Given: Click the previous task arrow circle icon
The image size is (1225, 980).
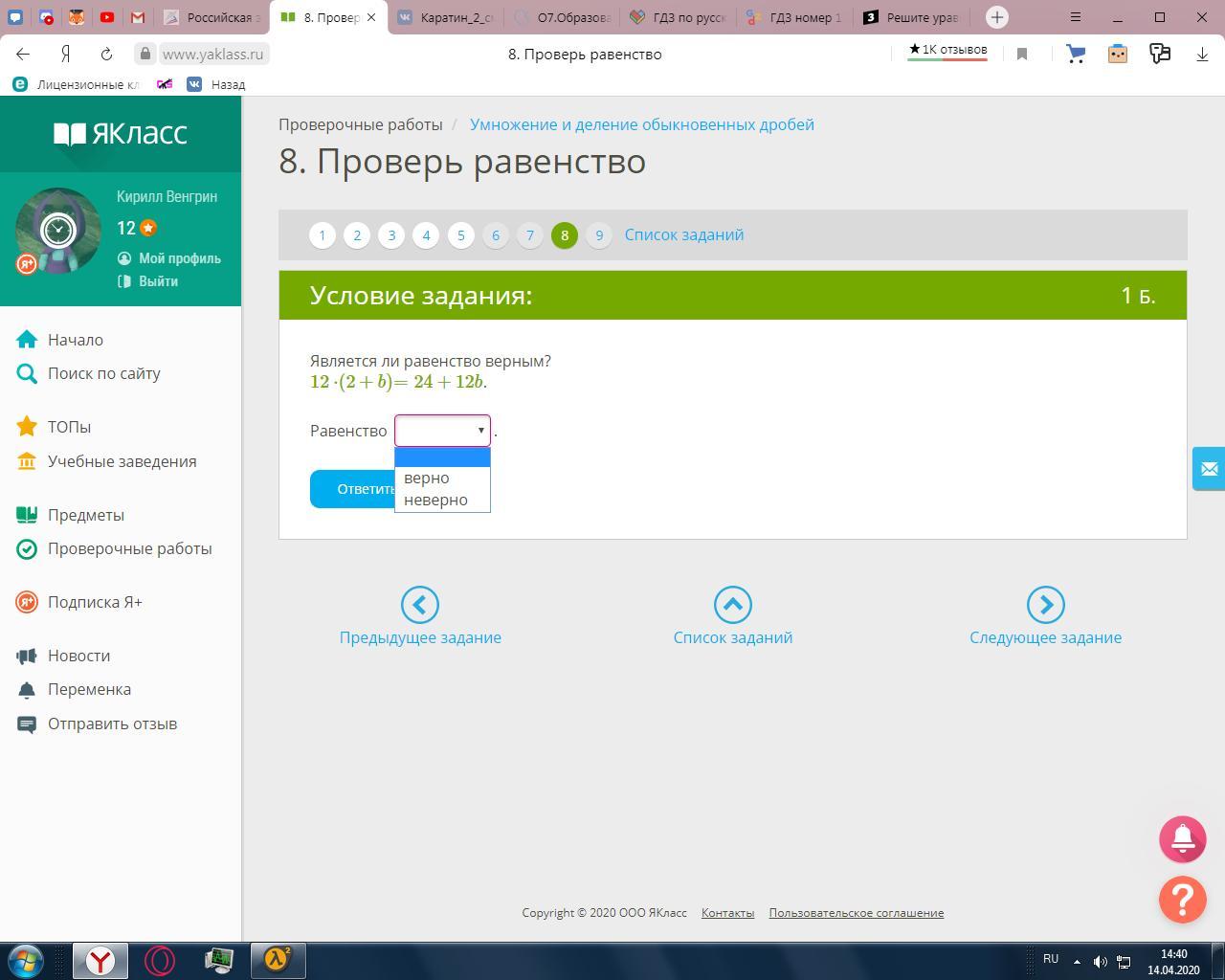Looking at the screenshot, I should (x=420, y=605).
